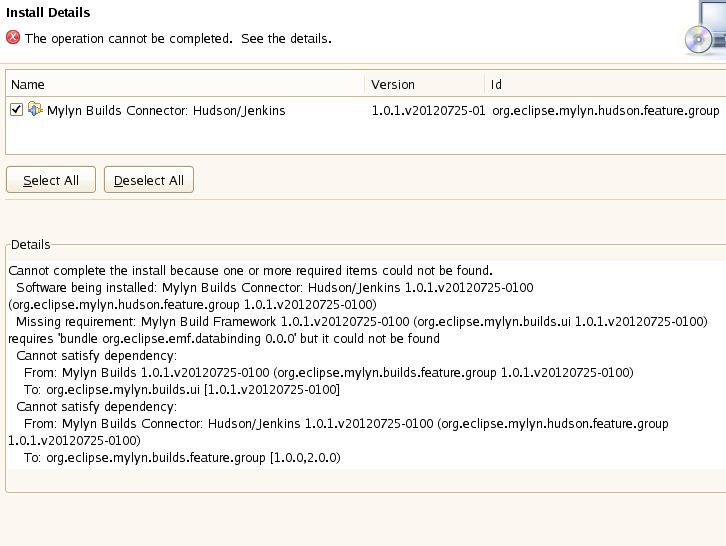Click 'To: org.eclipse.mylyn.builds.feature.group [1.0.0,2.0.0)' line
The width and height of the screenshot is (726, 546).
point(182,458)
